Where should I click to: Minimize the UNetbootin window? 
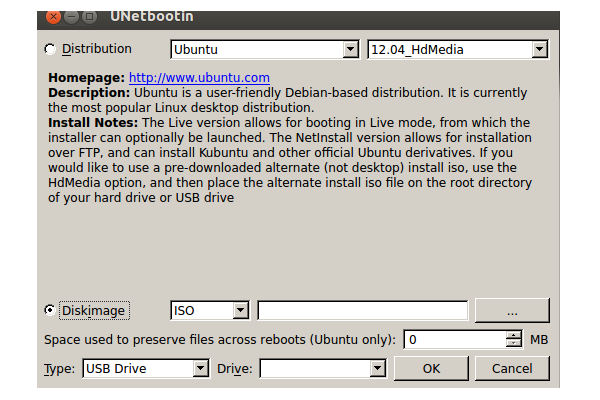71,16
